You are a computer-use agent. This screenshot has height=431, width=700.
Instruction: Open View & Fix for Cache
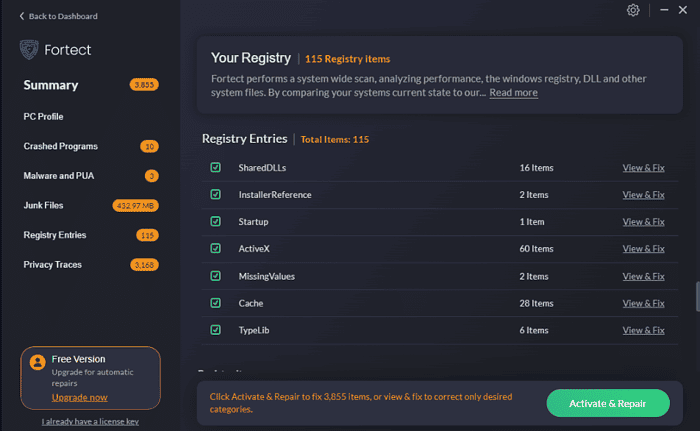[x=643, y=302]
